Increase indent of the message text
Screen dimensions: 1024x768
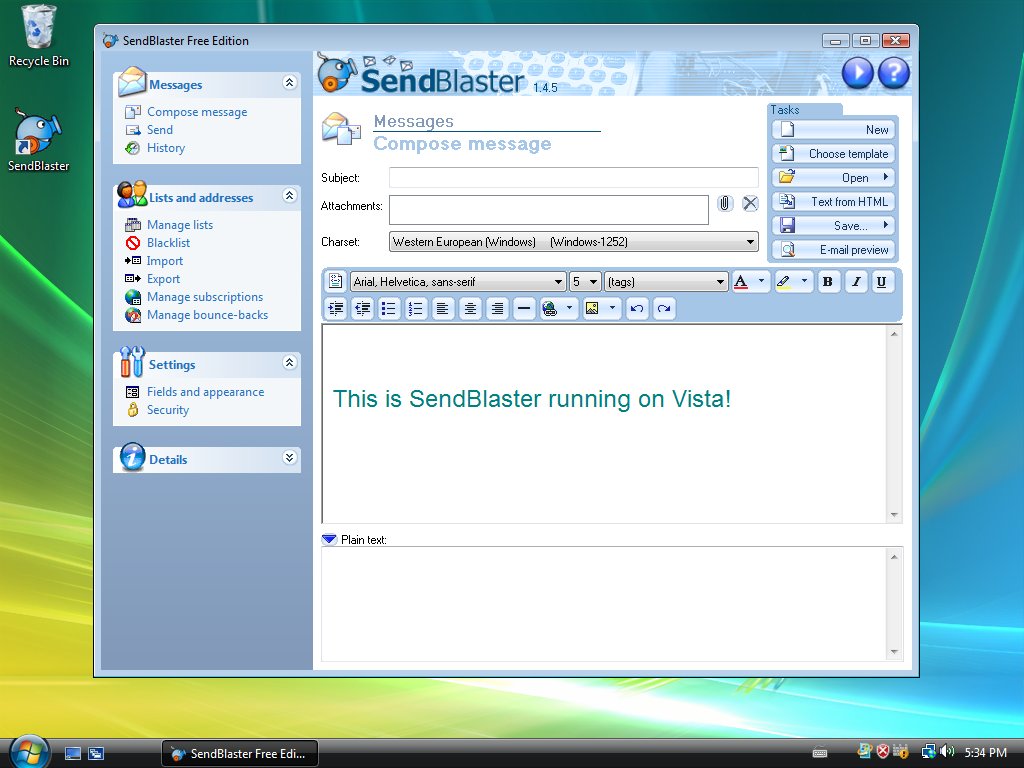point(336,309)
